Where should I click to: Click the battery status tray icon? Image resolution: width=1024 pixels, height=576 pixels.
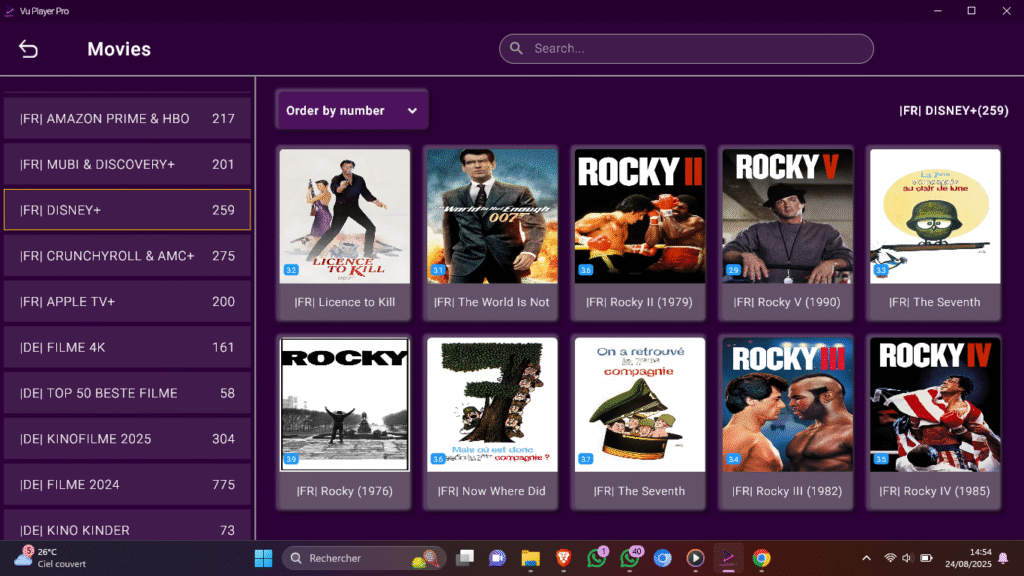[x=926, y=558]
